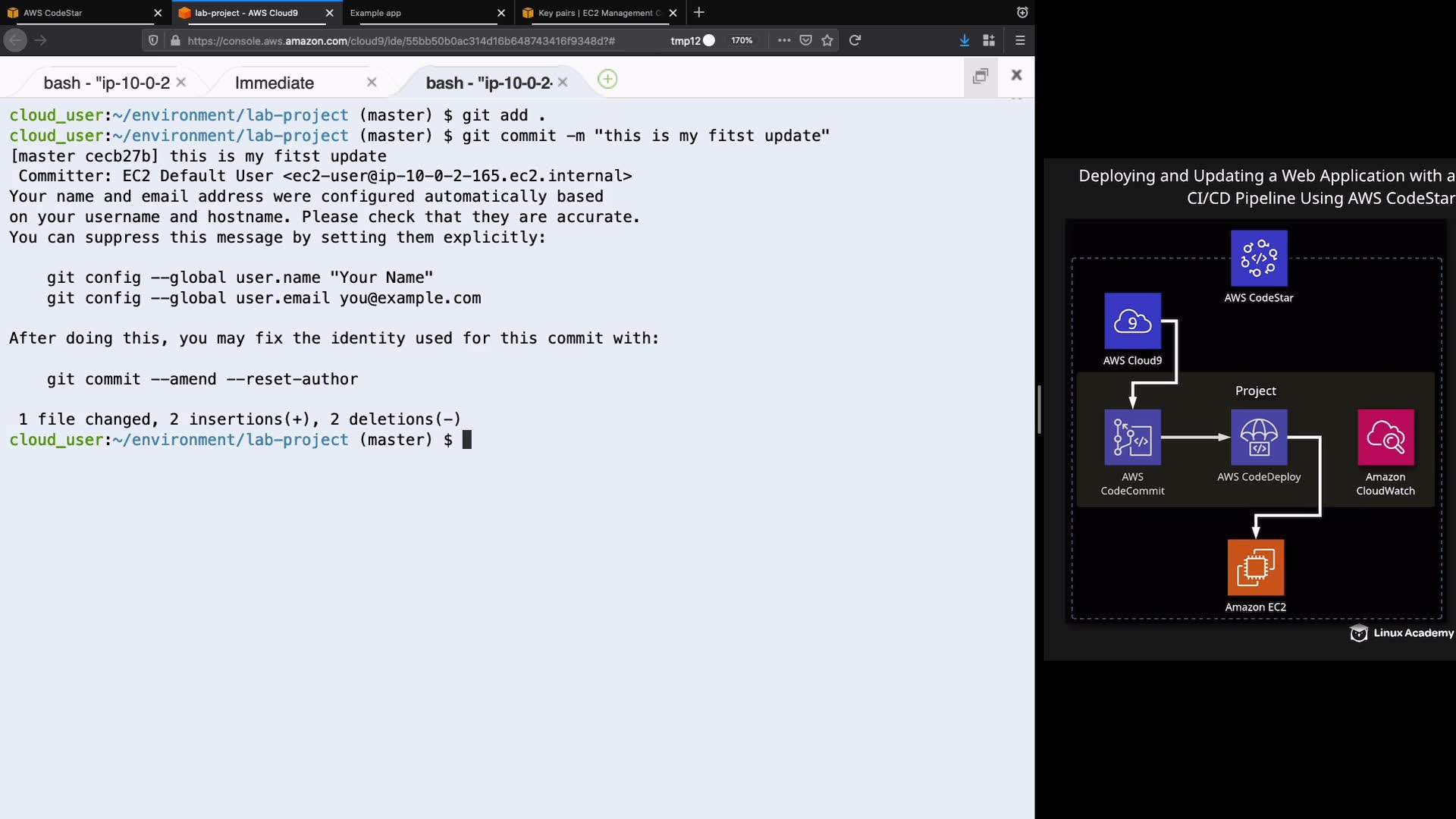Add new terminal tab with plus icon

coord(607,79)
